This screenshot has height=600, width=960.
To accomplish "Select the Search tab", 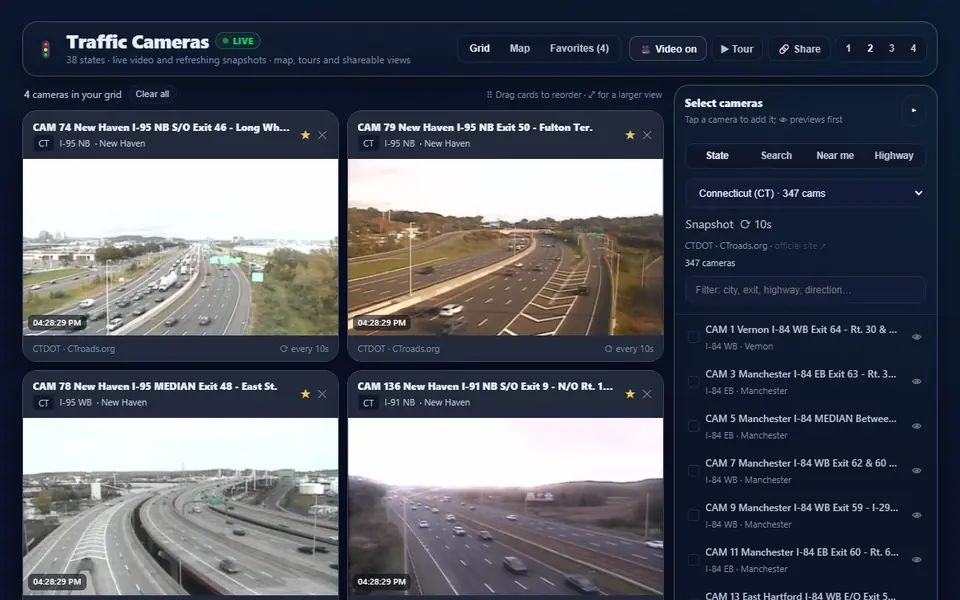I will (x=776, y=156).
